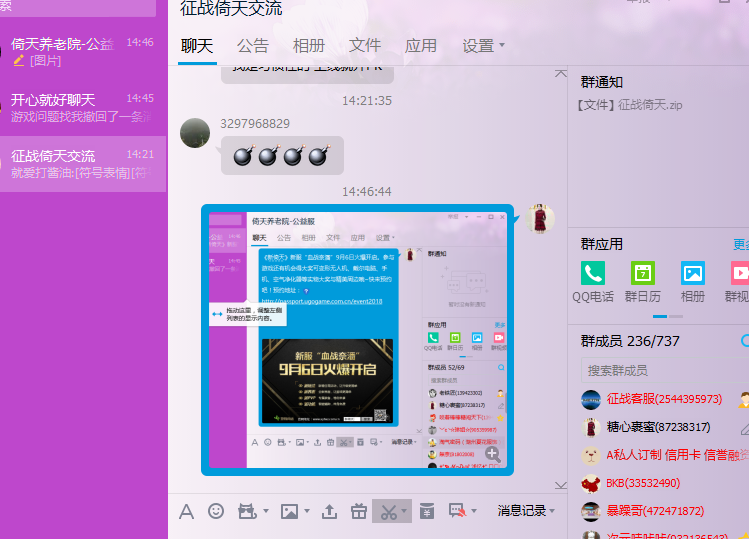This screenshot has width=749, height=539.
Task: Click the gift box icon
Action: click(x=358, y=511)
